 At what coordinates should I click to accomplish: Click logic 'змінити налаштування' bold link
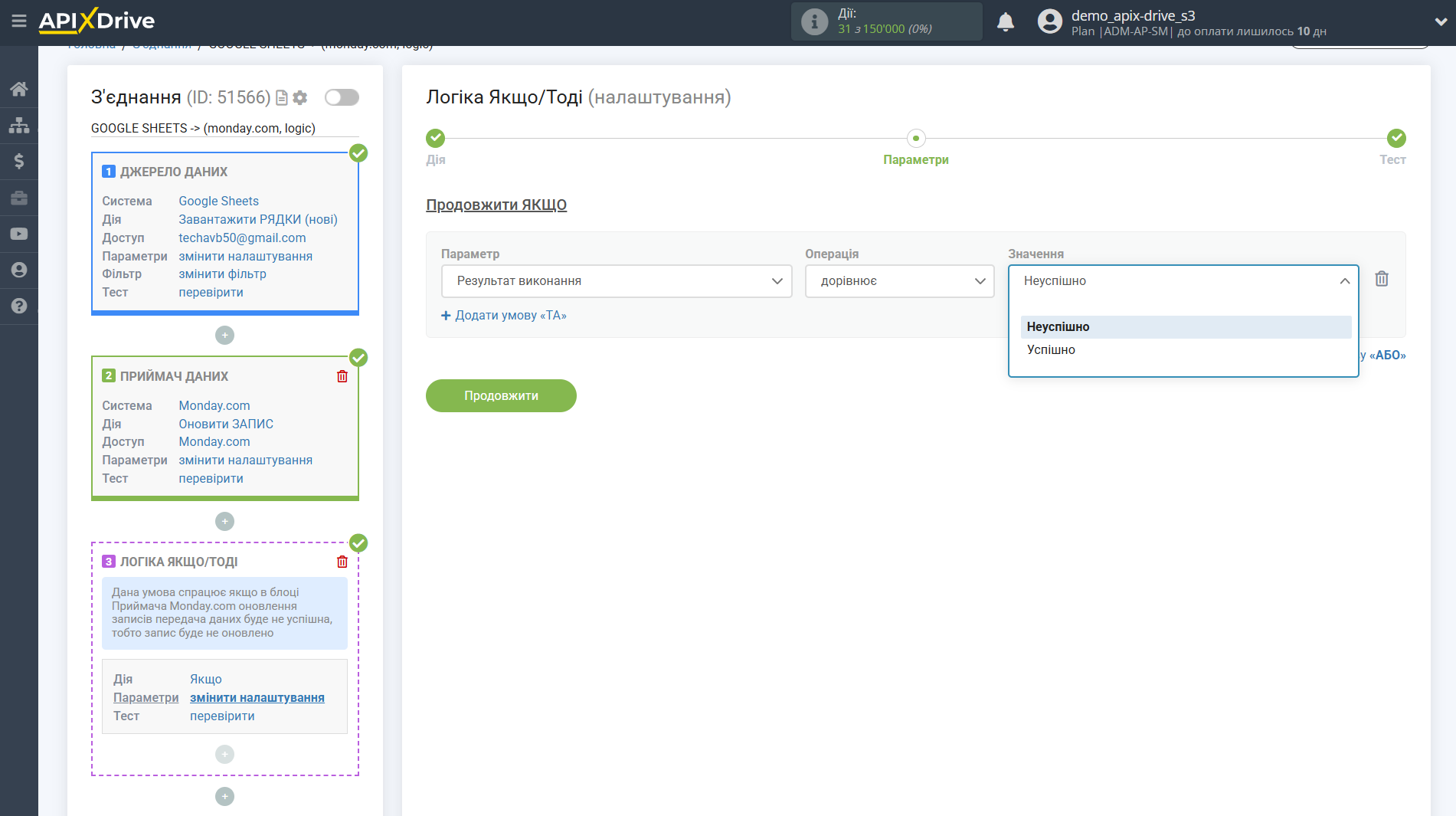[257, 698]
